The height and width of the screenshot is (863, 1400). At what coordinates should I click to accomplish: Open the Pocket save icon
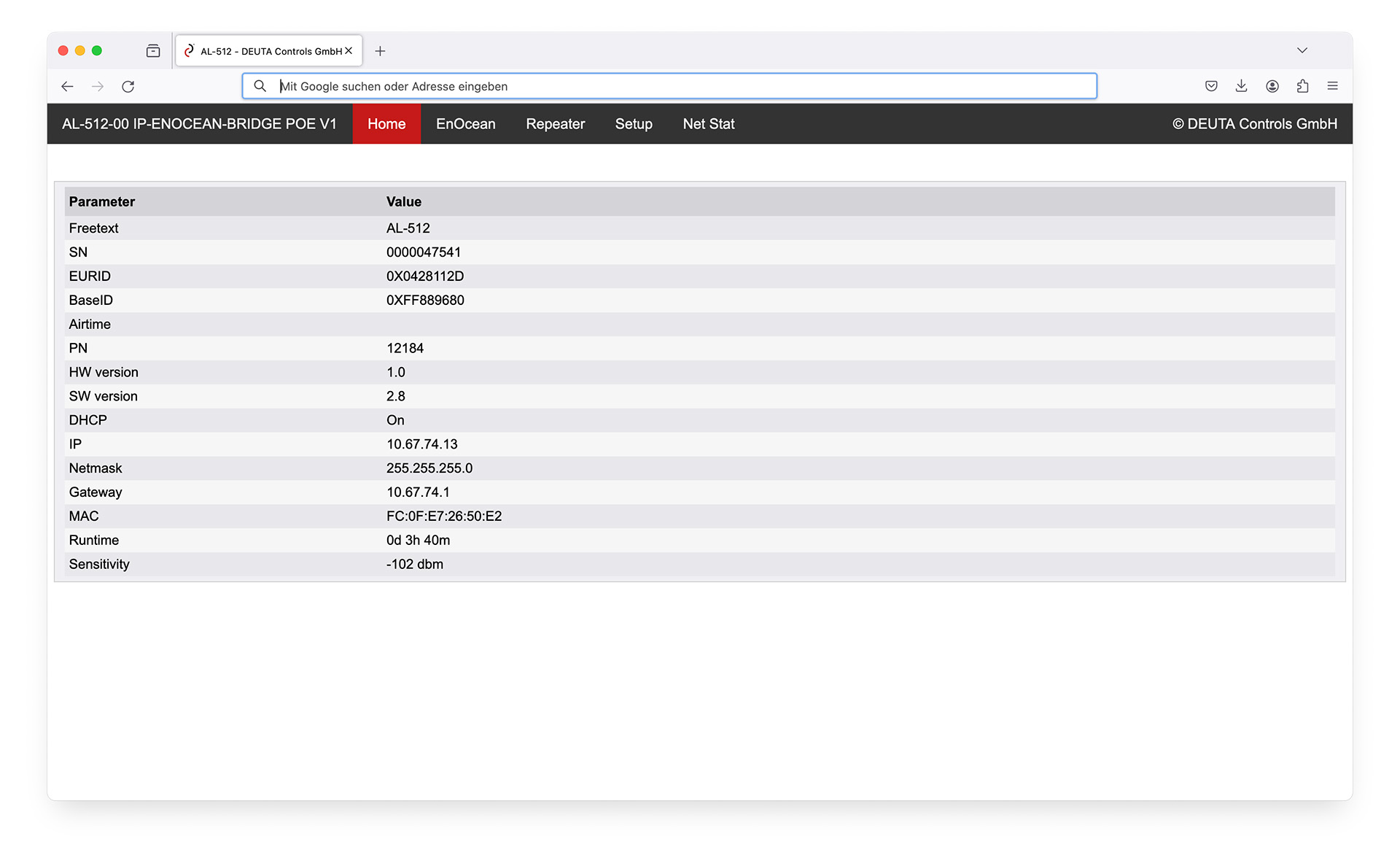(x=1211, y=86)
